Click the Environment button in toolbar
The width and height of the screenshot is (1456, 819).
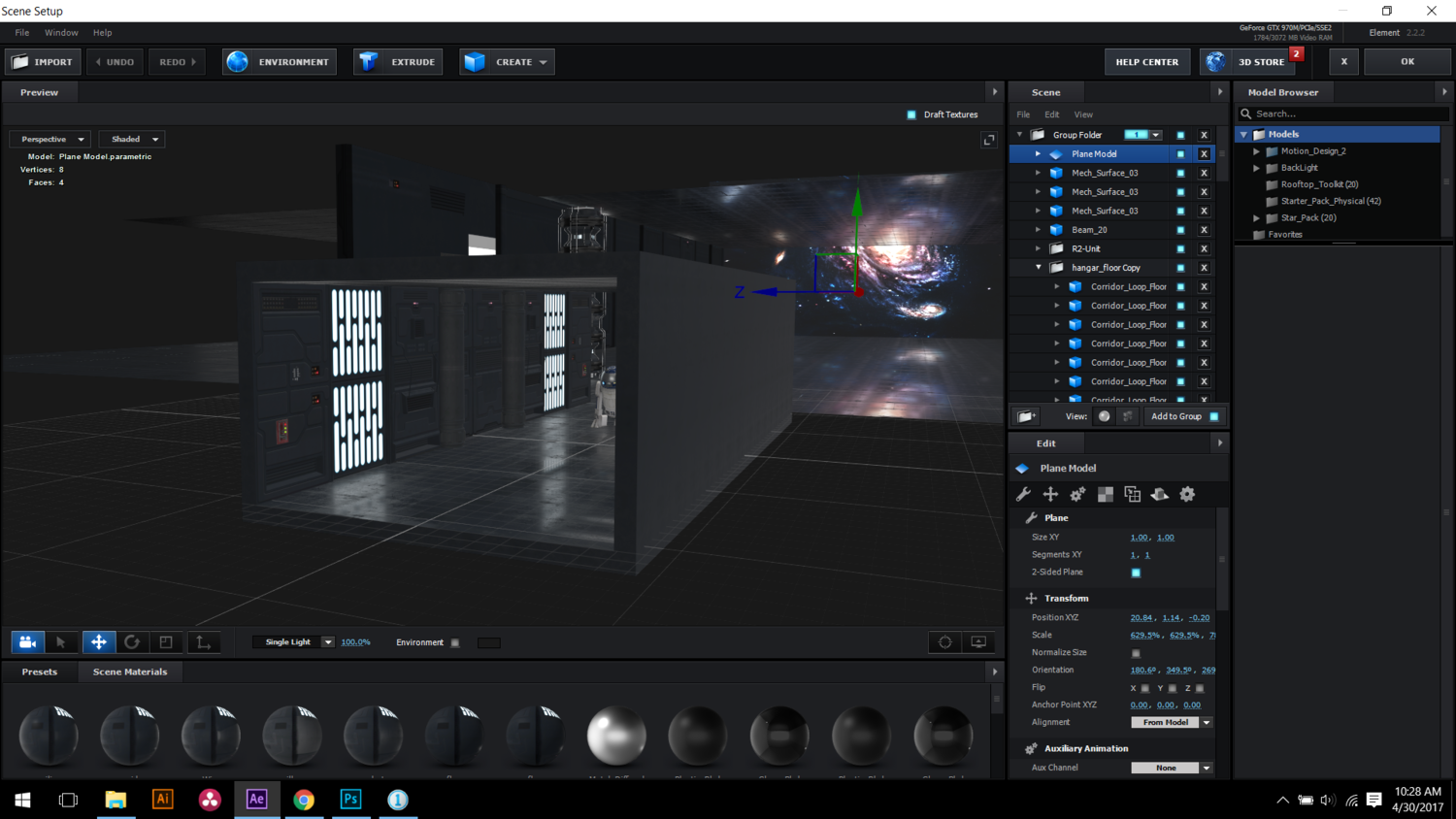coord(280,62)
